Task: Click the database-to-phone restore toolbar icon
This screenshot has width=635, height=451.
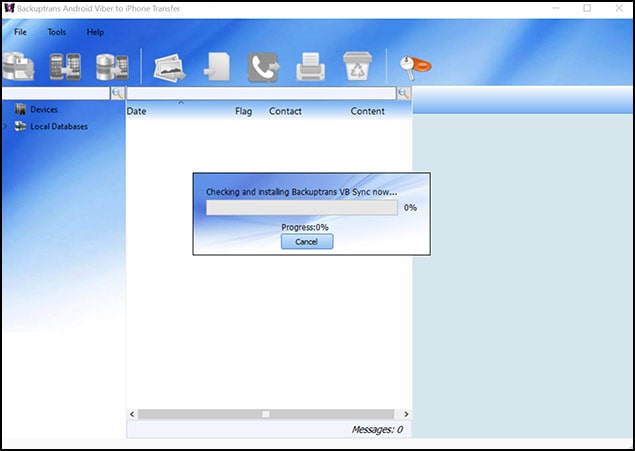Action: 112,66
